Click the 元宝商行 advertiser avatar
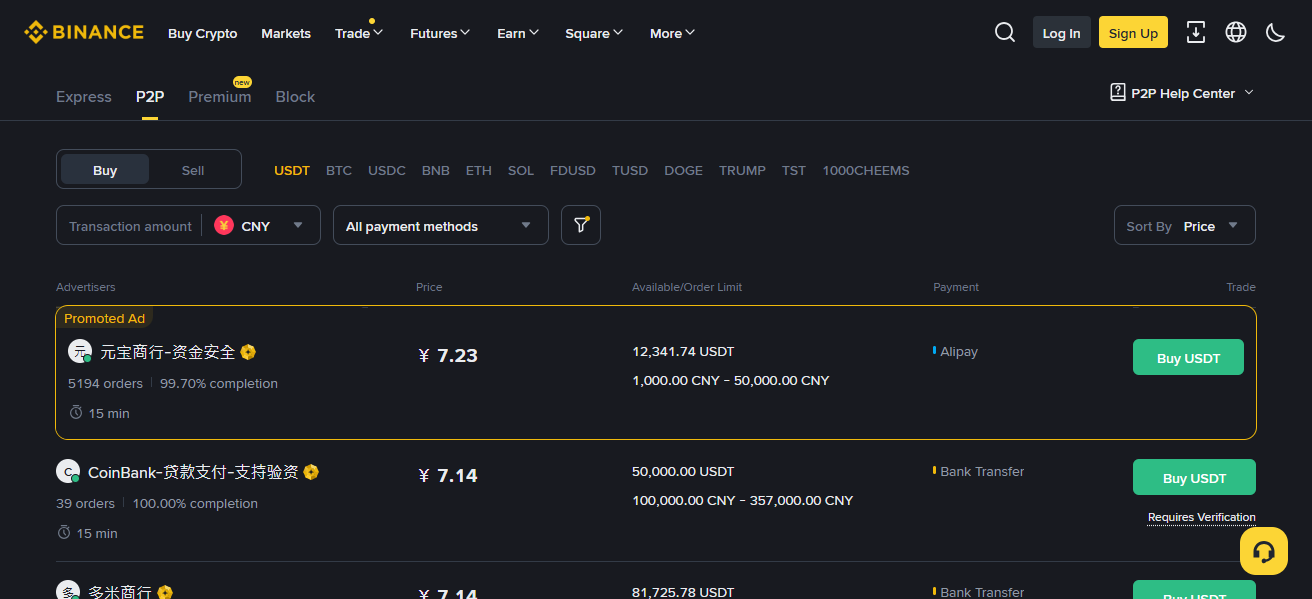The image size is (1312, 599). coord(80,352)
